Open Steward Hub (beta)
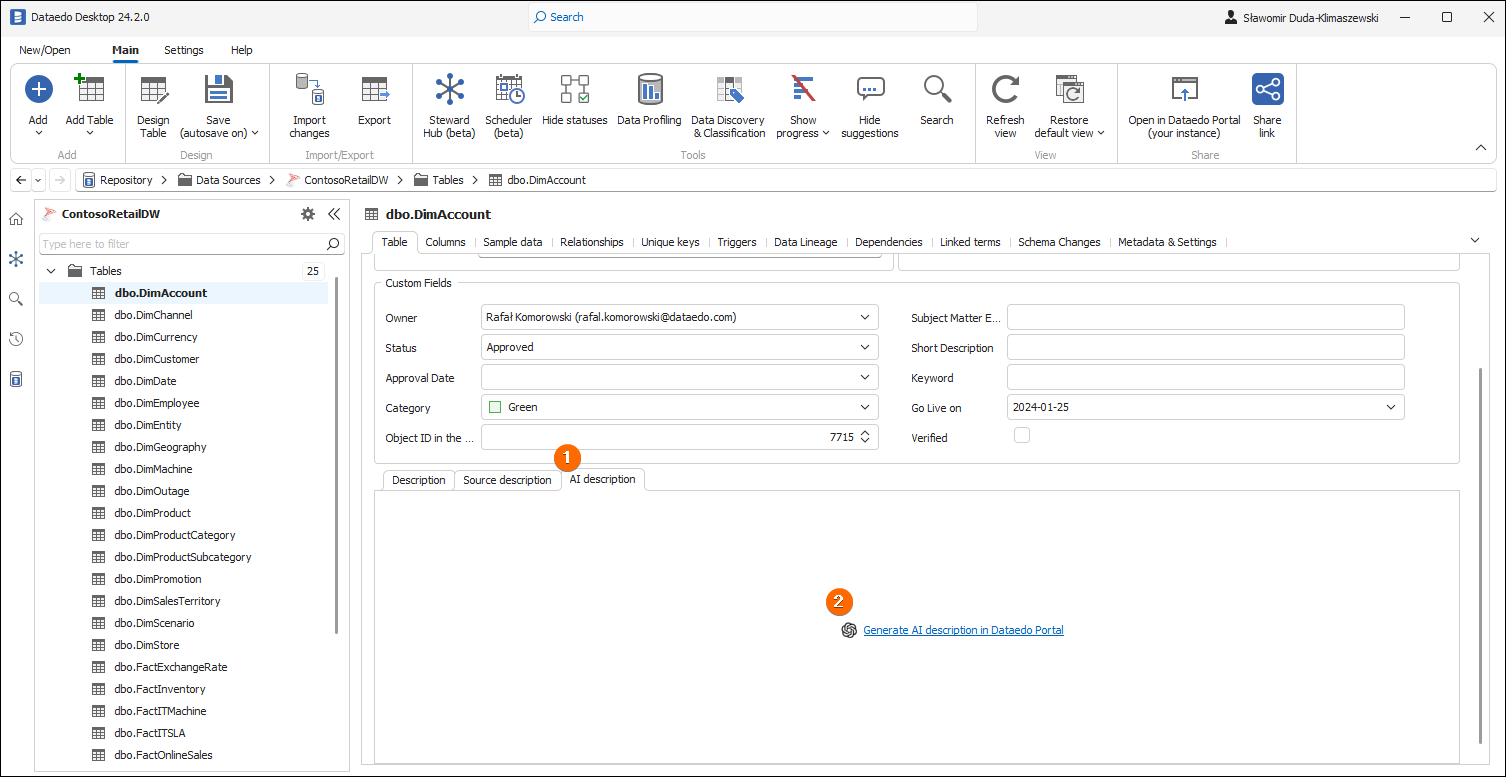The width and height of the screenshot is (1506, 777). click(449, 89)
